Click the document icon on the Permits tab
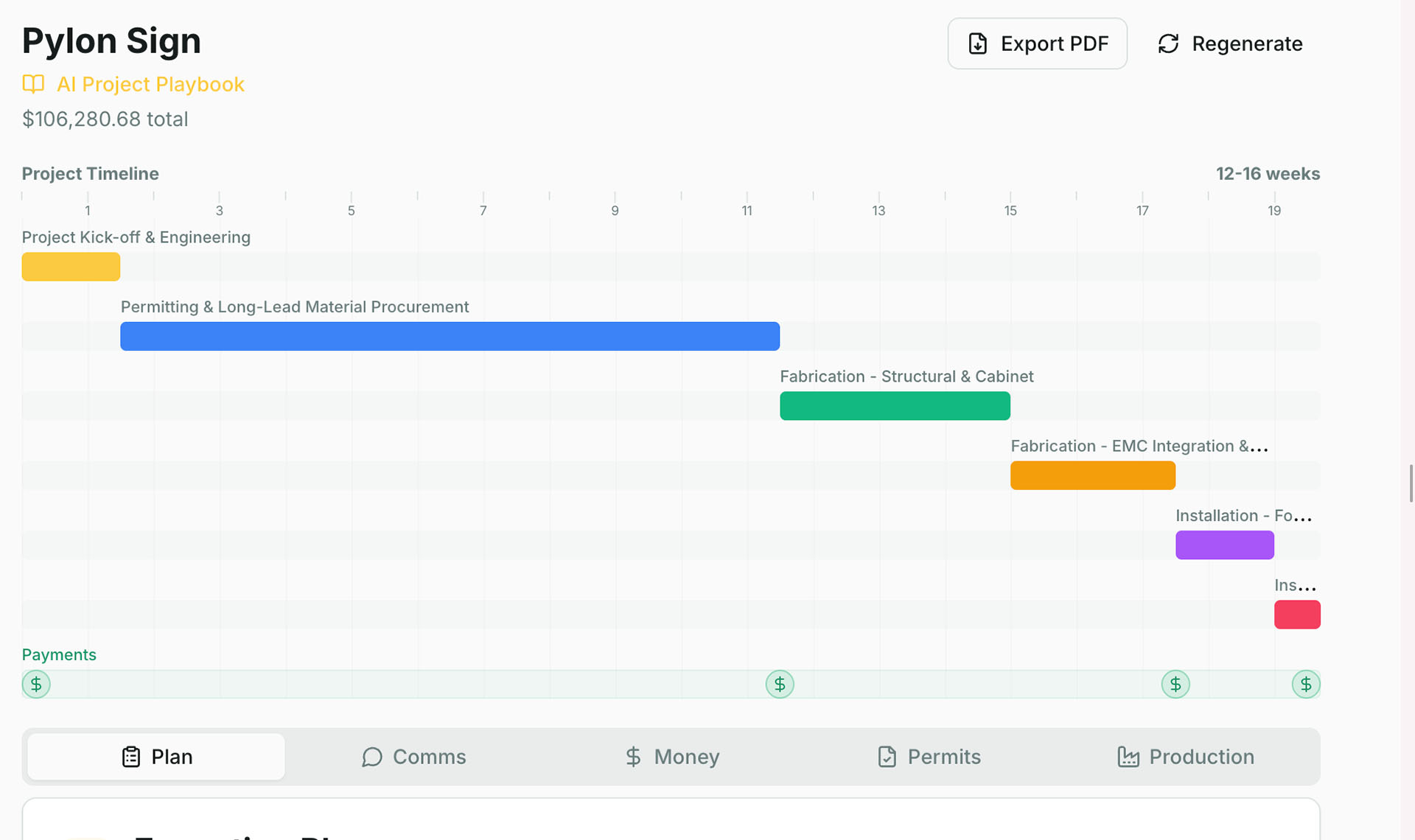Viewport: 1415px width, 840px height. (x=888, y=757)
